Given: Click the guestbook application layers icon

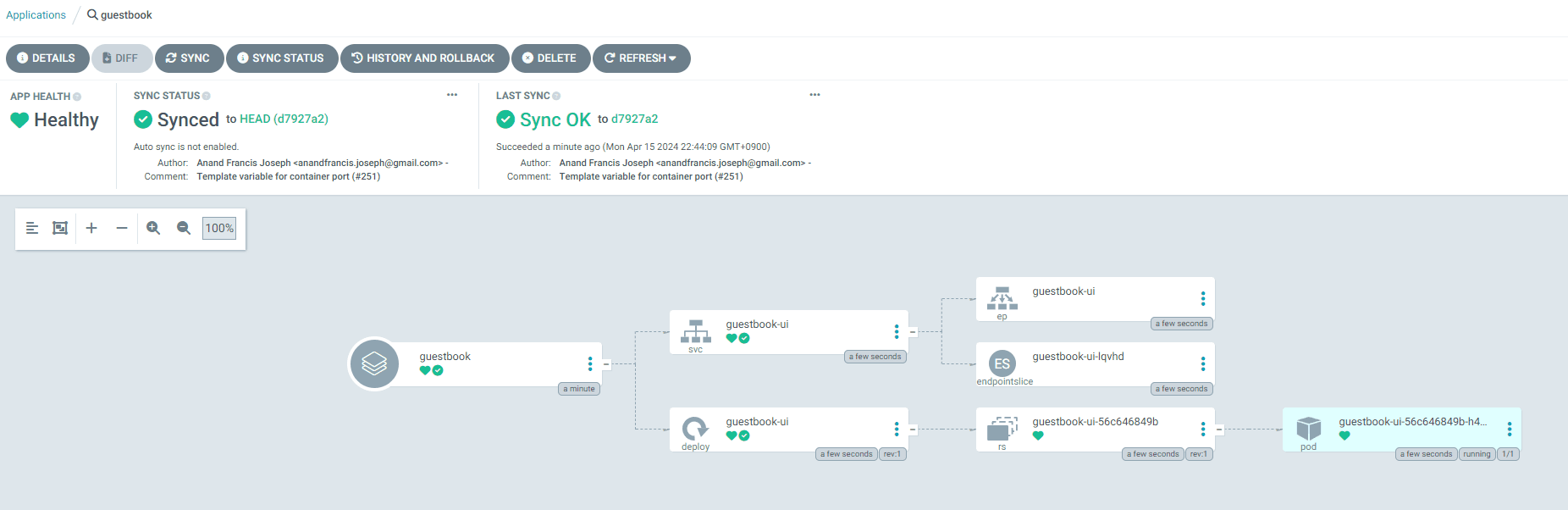Looking at the screenshot, I should (374, 364).
